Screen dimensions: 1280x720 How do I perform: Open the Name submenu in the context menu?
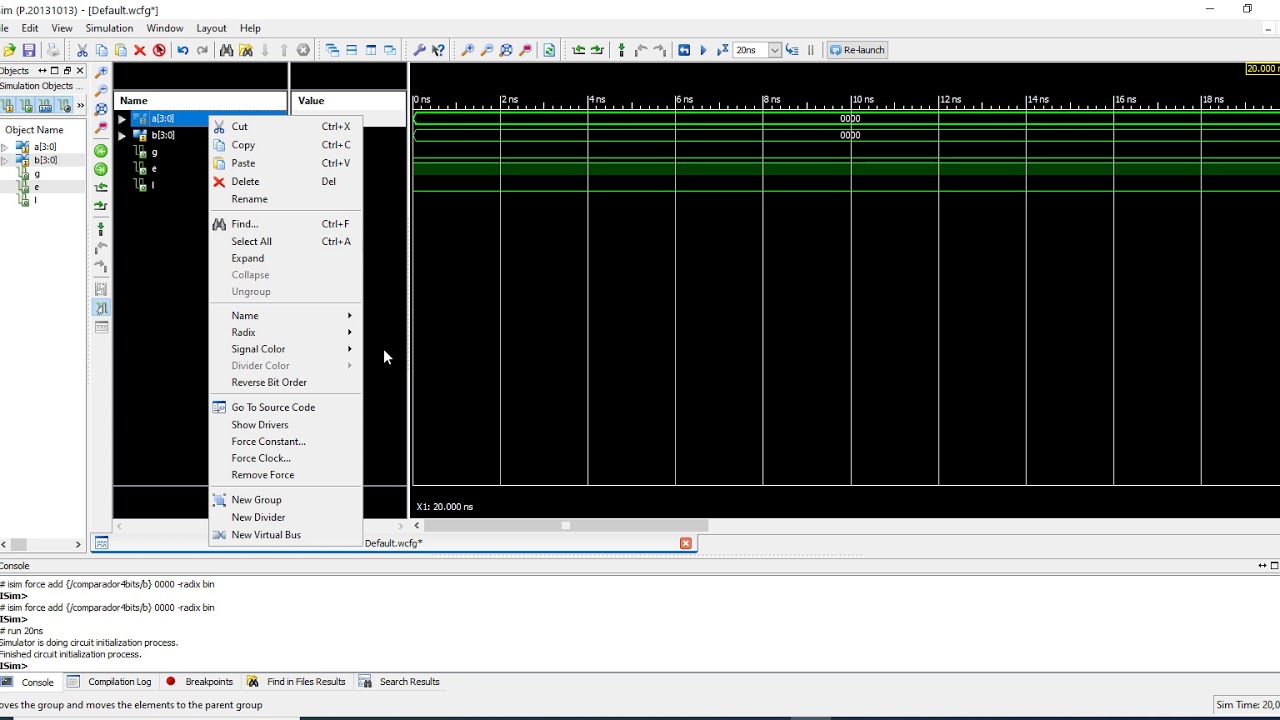click(285, 315)
